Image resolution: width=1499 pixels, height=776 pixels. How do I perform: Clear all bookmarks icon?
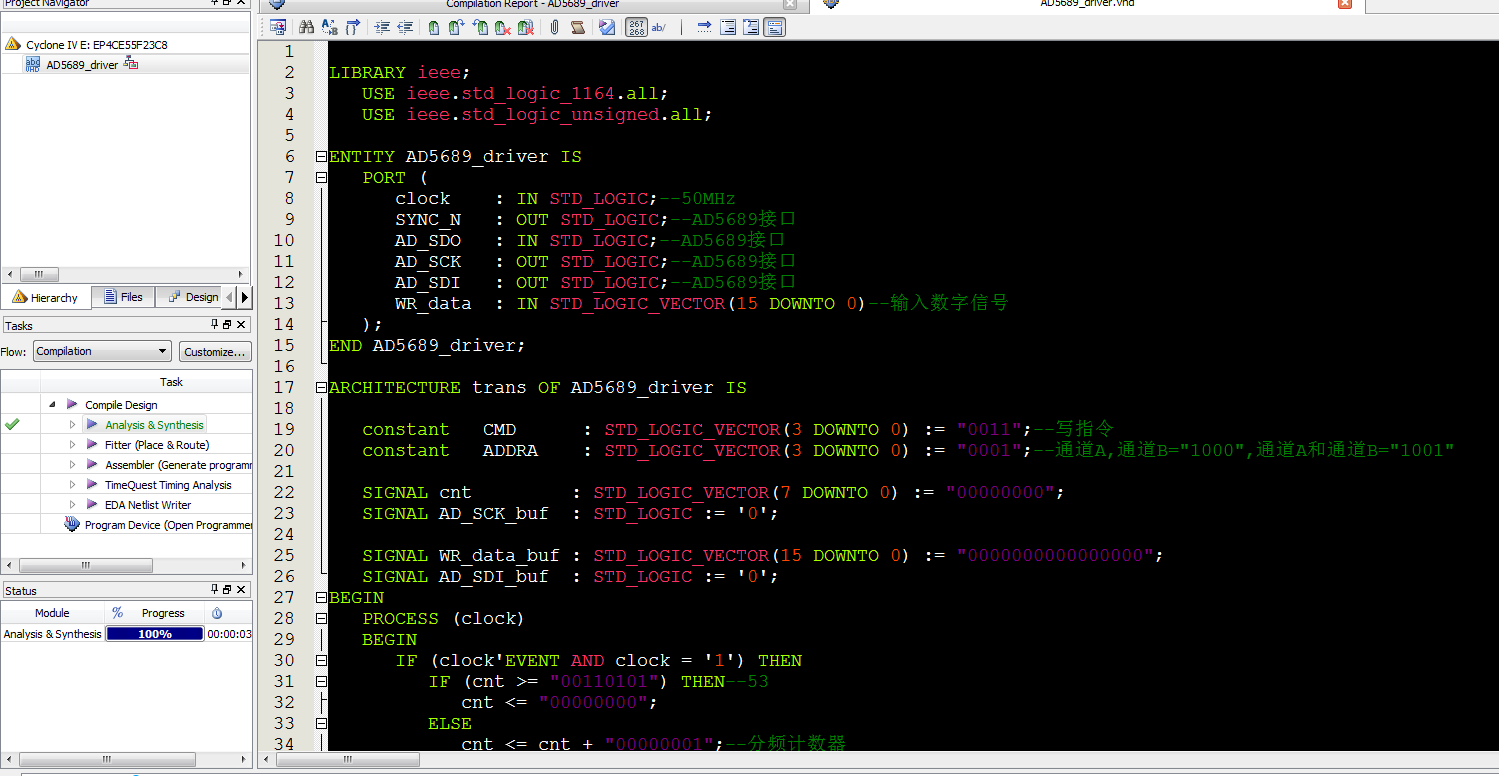click(x=526, y=27)
